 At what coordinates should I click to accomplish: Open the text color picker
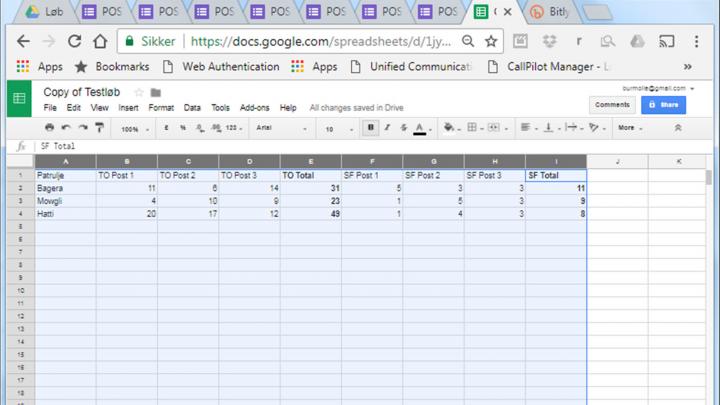click(x=420, y=128)
